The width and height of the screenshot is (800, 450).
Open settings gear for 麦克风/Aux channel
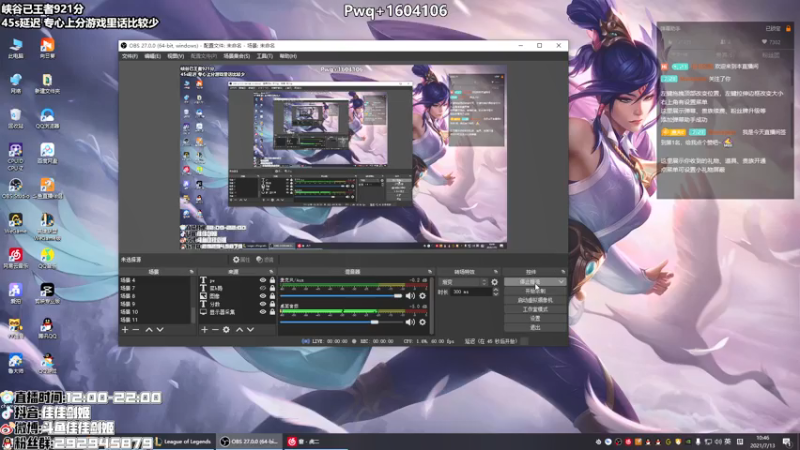pyautogui.click(x=422, y=296)
